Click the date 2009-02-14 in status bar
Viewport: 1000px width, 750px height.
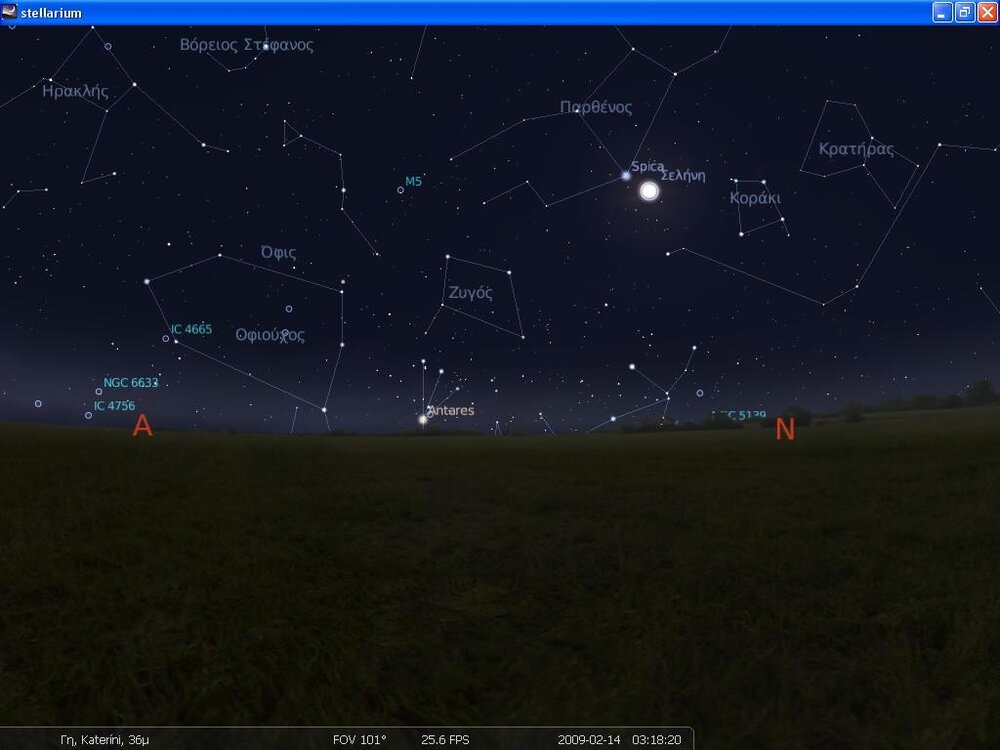[x=589, y=740]
